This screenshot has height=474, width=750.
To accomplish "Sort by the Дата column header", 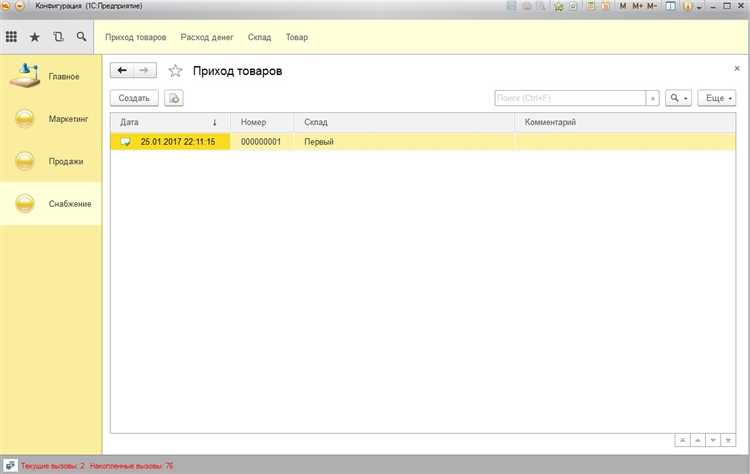I will [x=170, y=122].
